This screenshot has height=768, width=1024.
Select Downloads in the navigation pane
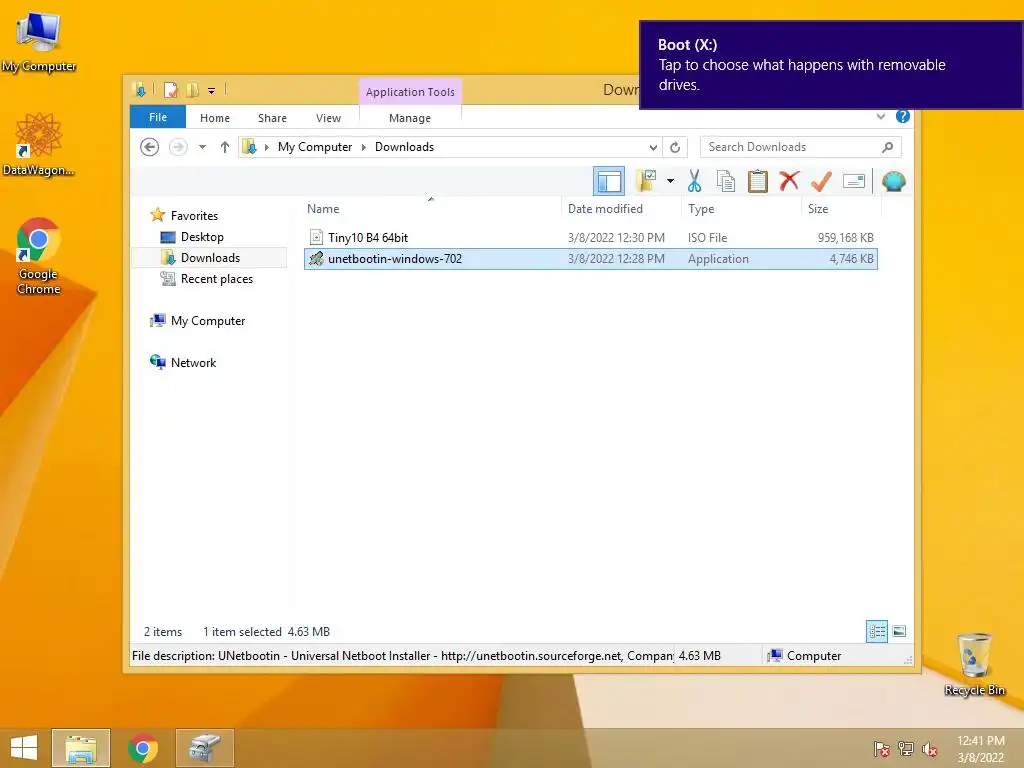210,257
